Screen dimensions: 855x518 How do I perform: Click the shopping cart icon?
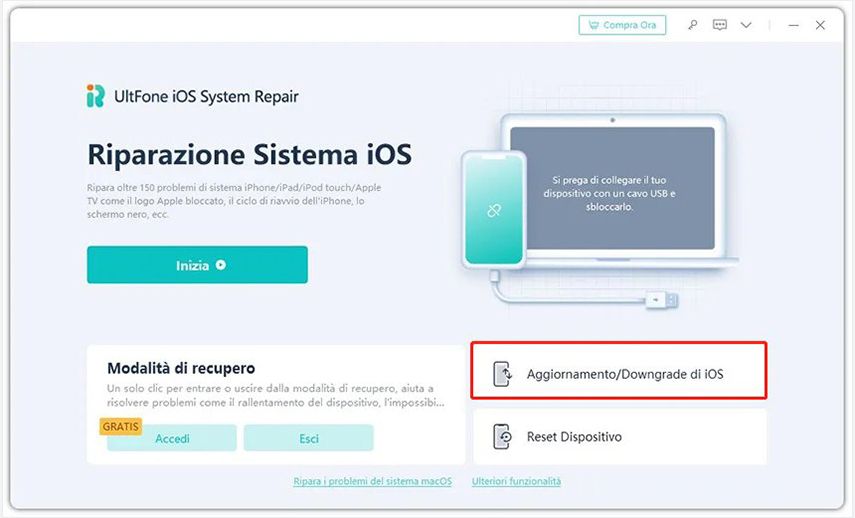pyautogui.click(x=593, y=25)
